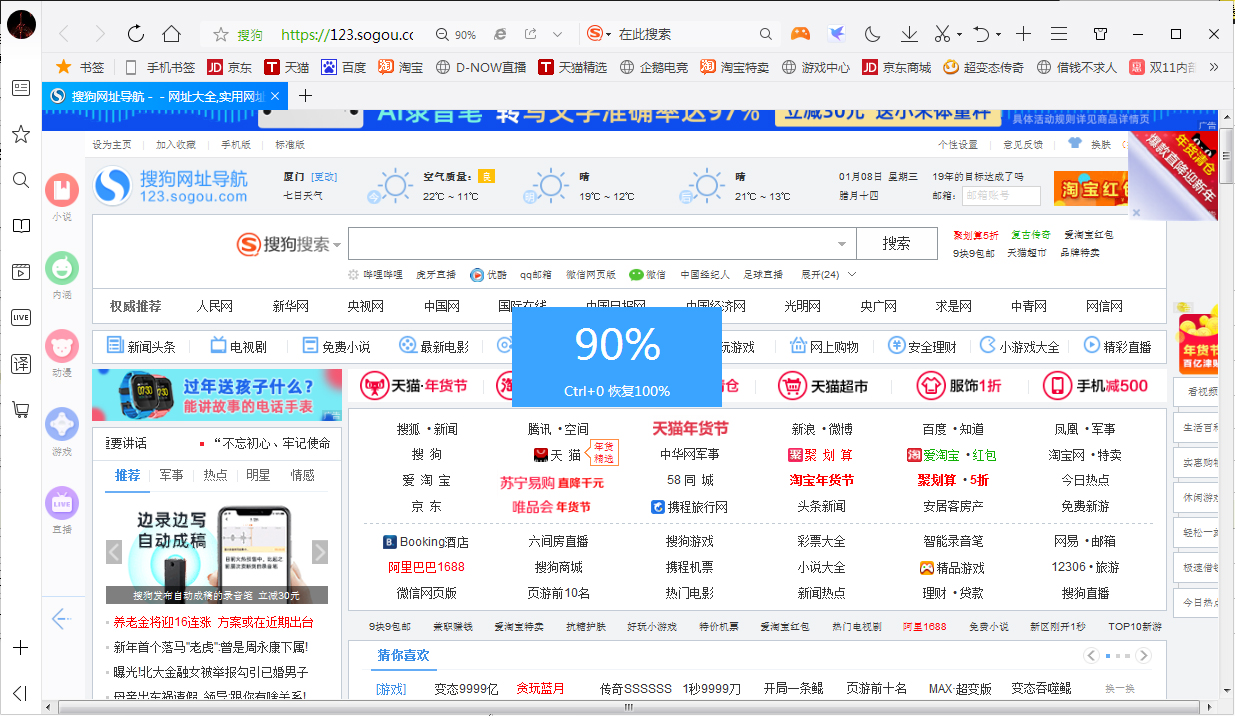
Task: Click the 游戏 icon in the left panel
Action: [62, 424]
